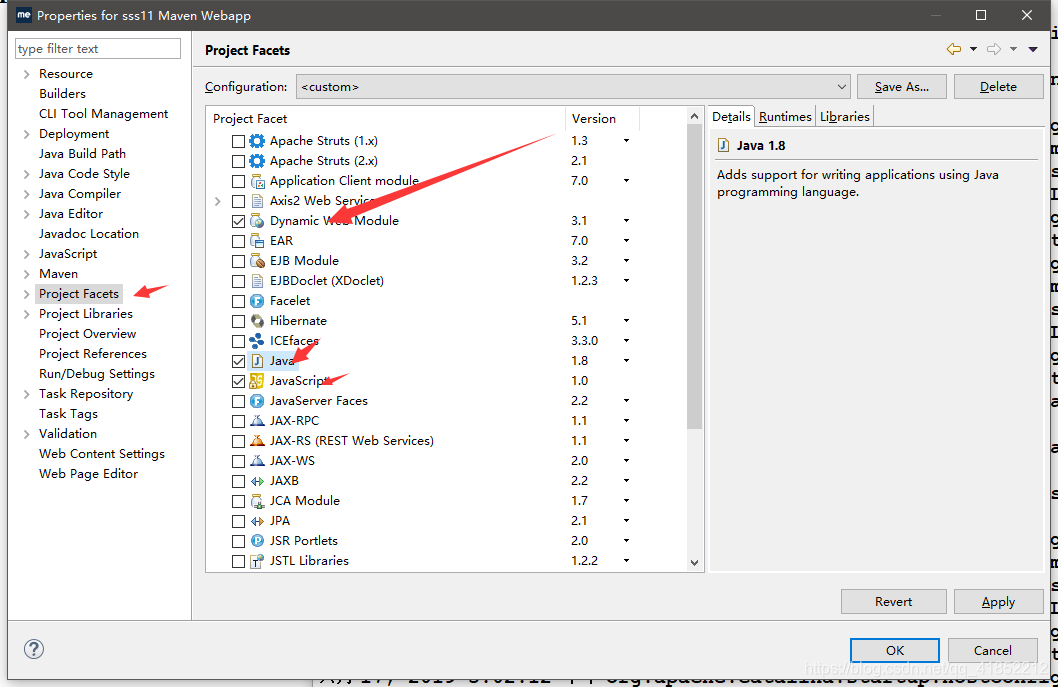
Task: Click the JAX-RPC facet icon
Action: pos(257,421)
